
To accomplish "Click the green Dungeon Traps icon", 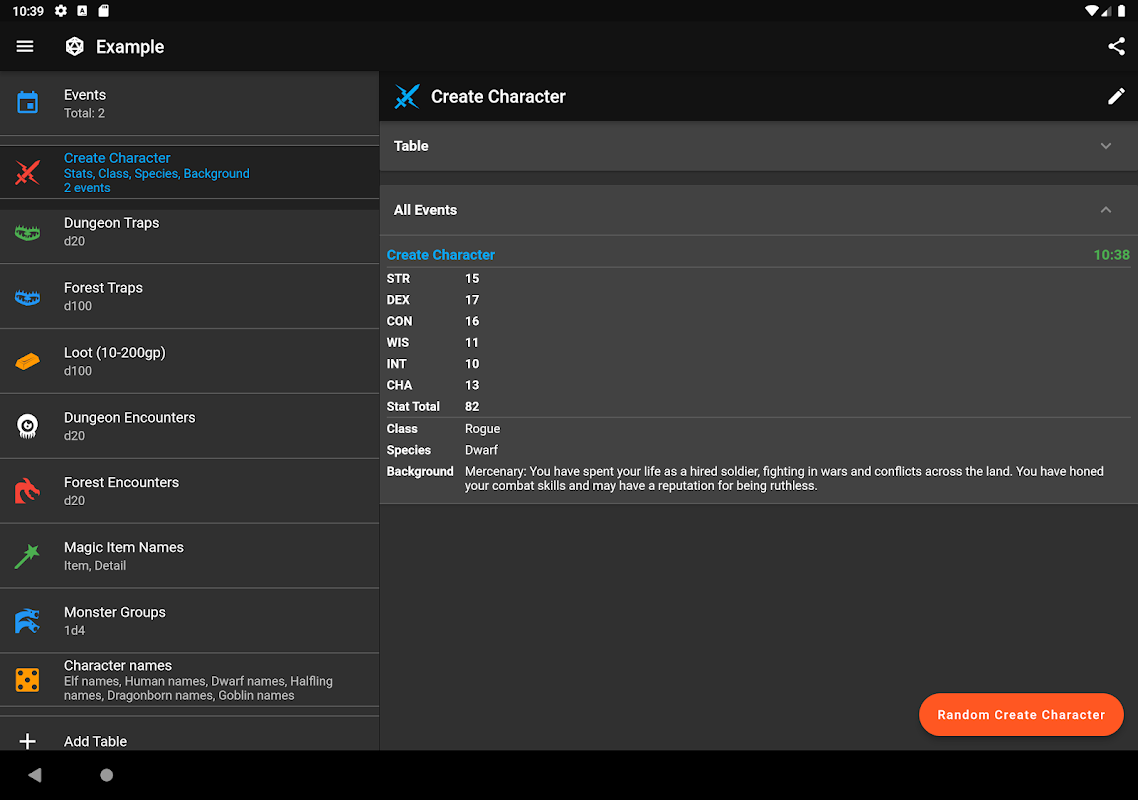I will point(28,232).
